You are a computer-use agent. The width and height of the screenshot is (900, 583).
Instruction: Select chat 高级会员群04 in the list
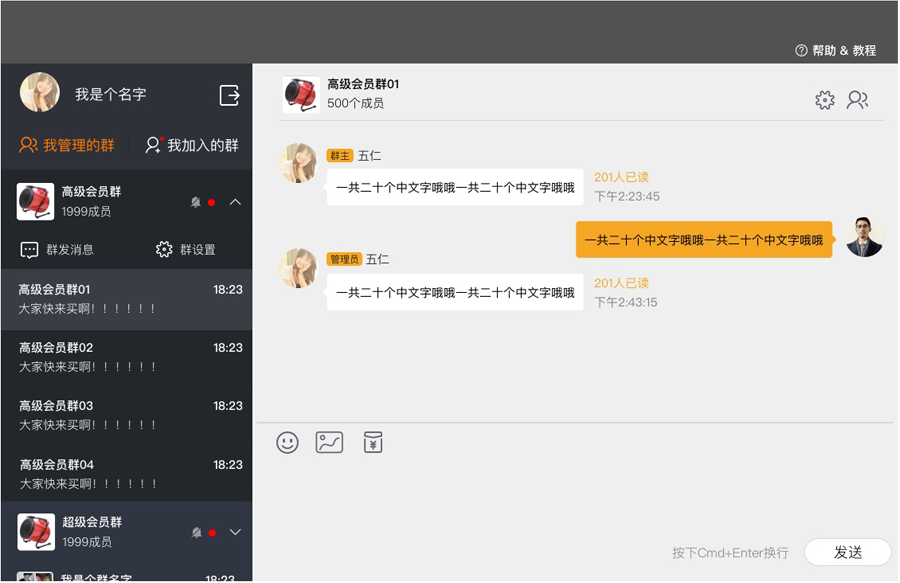point(126,474)
